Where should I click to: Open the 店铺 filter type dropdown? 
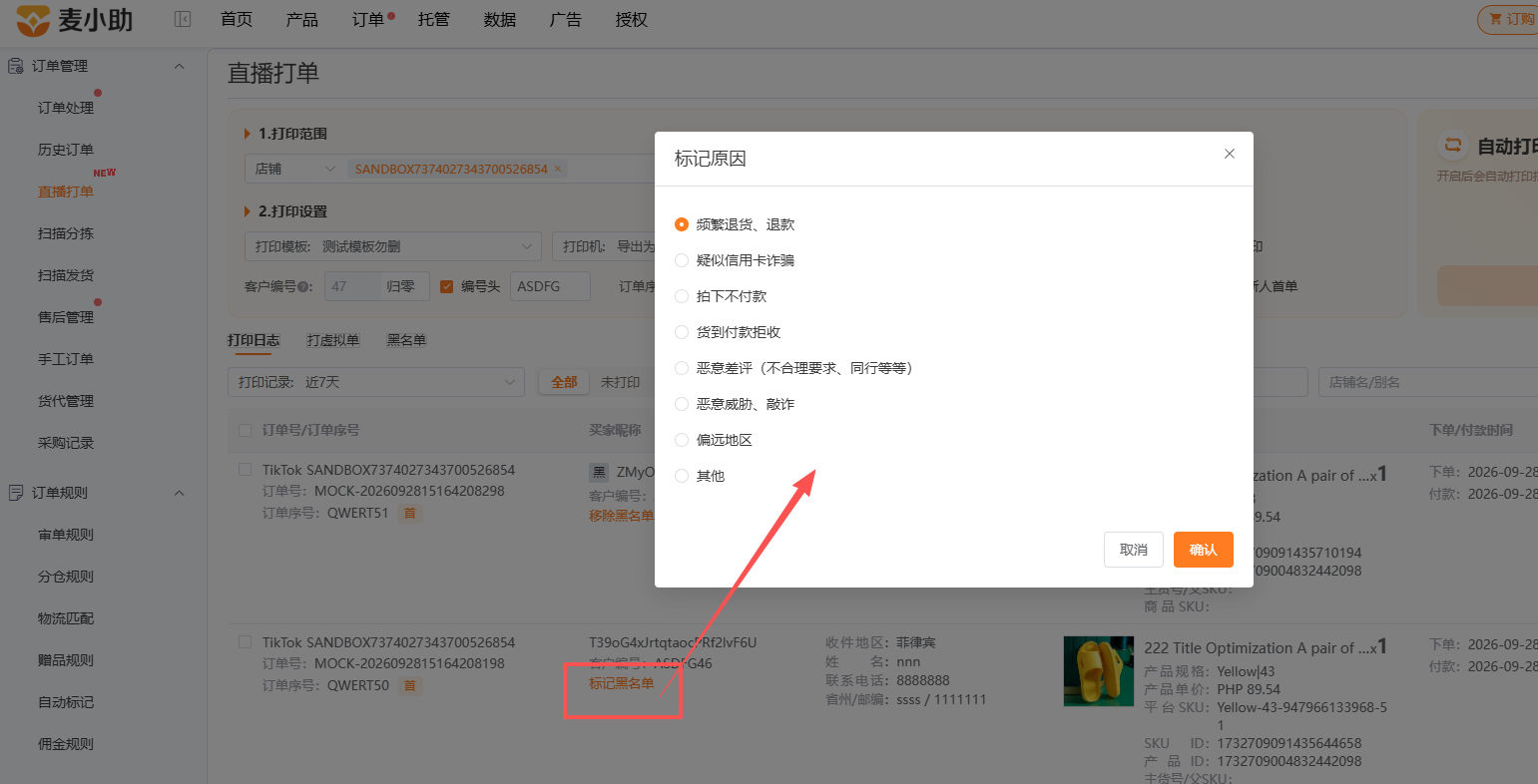click(x=295, y=169)
